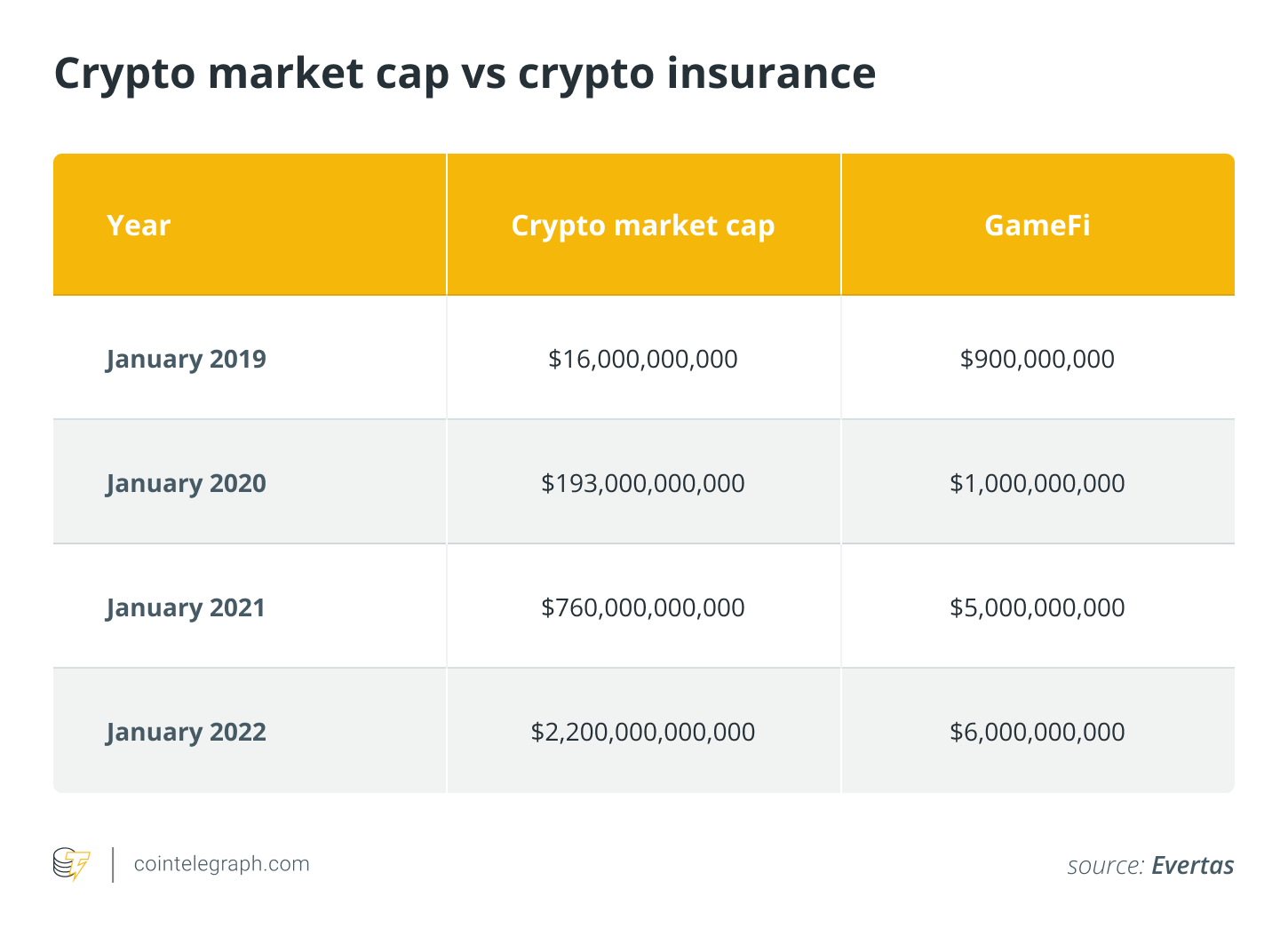Choose the January 2022 row label
The image size is (1288, 936).
tap(186, 732)
